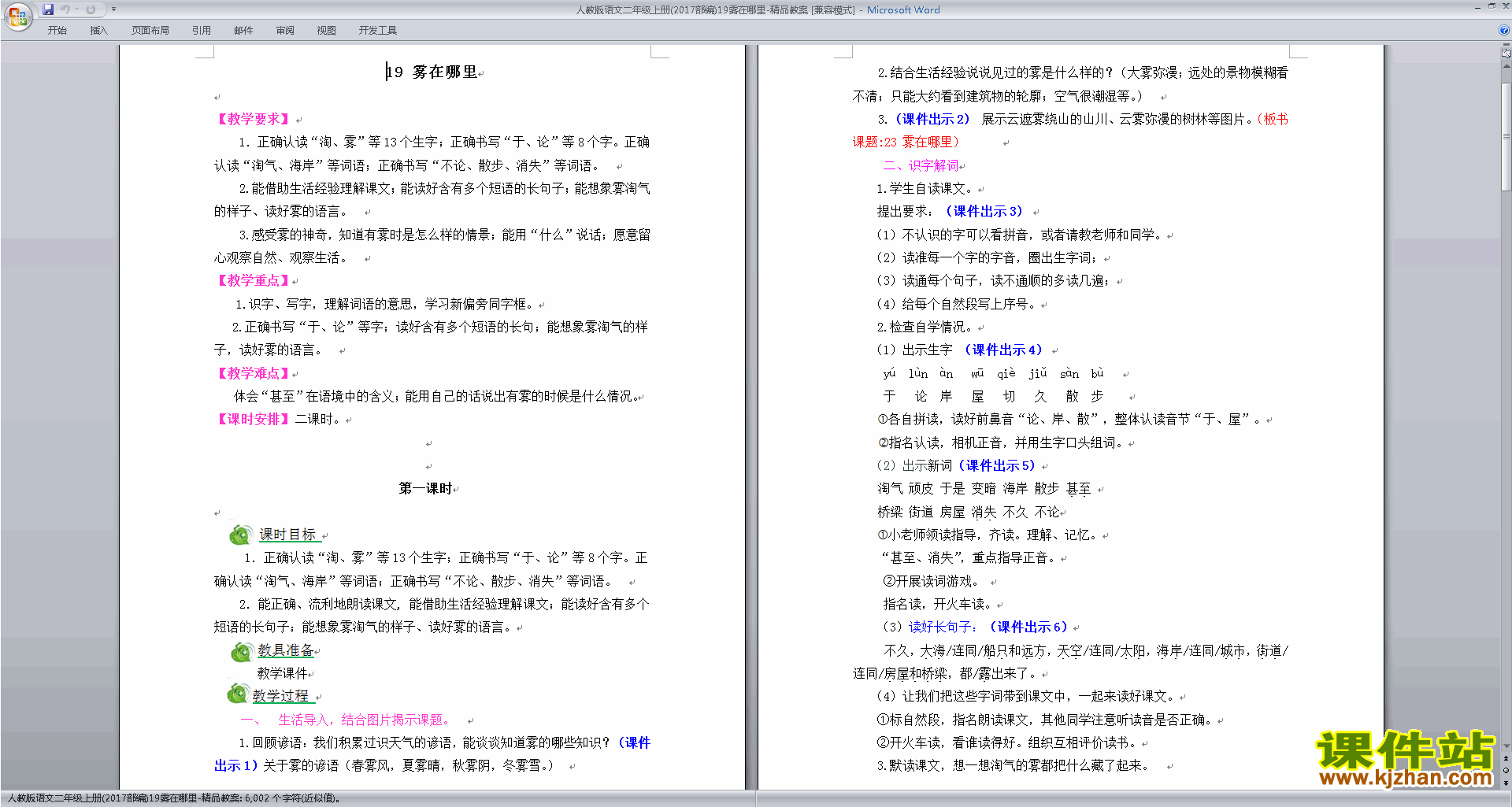
Task: Click the '2.检查自学情况。' line
Action: (925, 328)
